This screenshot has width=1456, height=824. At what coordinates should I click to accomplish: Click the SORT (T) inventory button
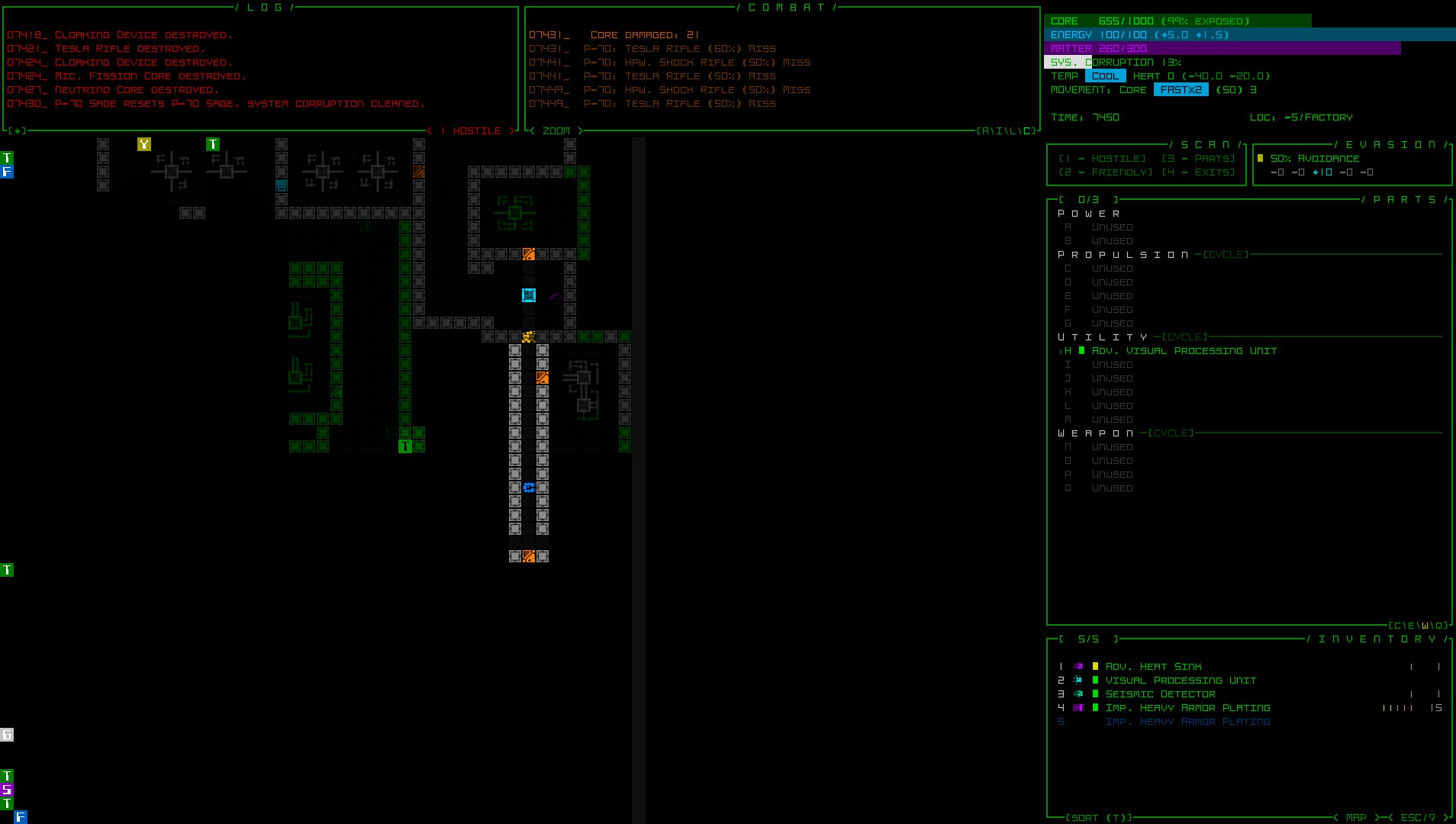[x=1099, y=818]
